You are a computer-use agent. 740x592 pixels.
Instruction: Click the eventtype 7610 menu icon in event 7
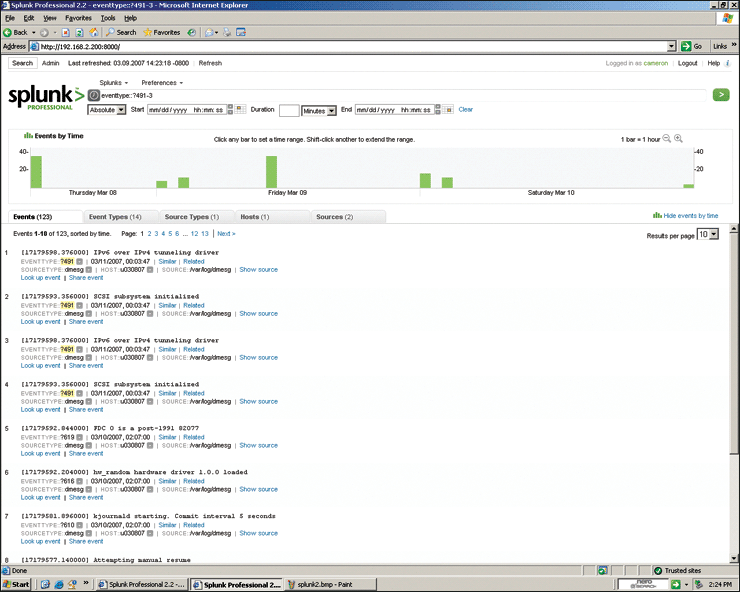coord(79,525)
